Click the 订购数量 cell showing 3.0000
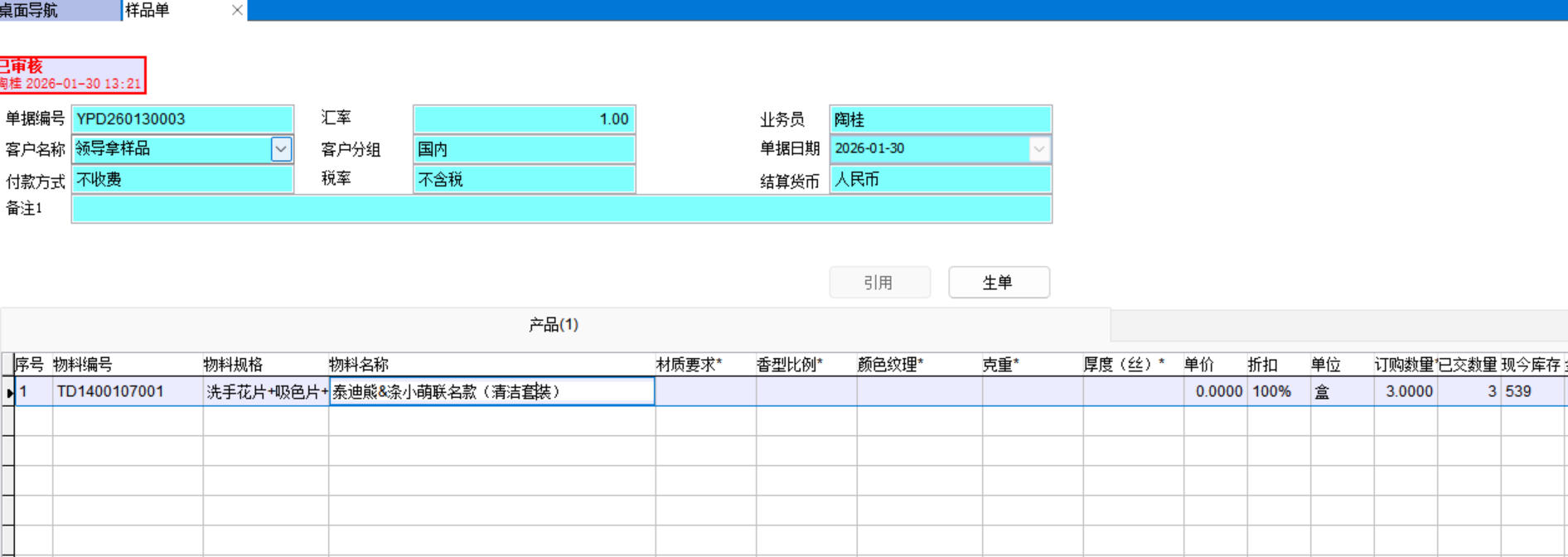 coord(1405,392)
